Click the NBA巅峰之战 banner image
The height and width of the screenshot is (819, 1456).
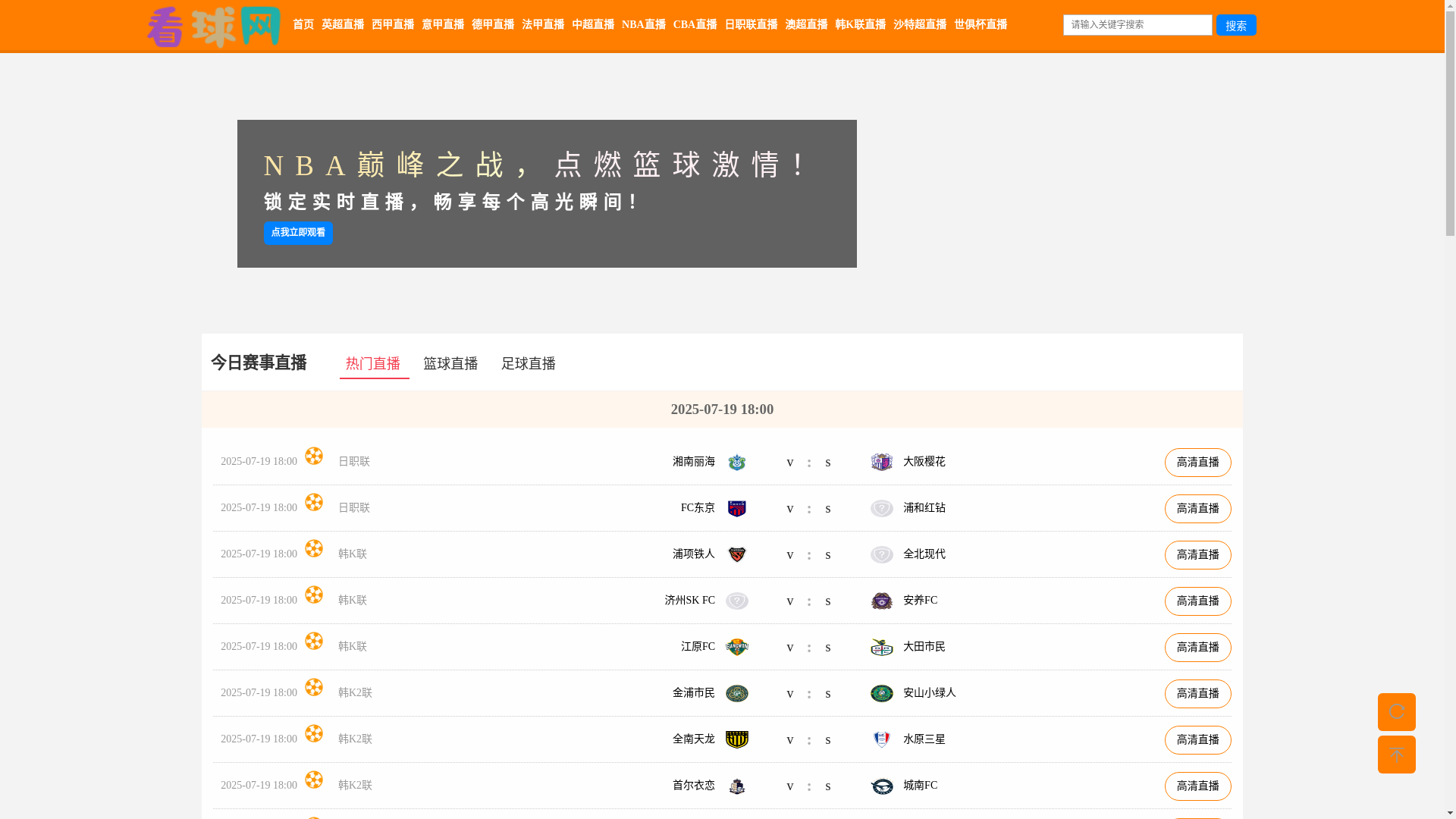coord(547,193)
